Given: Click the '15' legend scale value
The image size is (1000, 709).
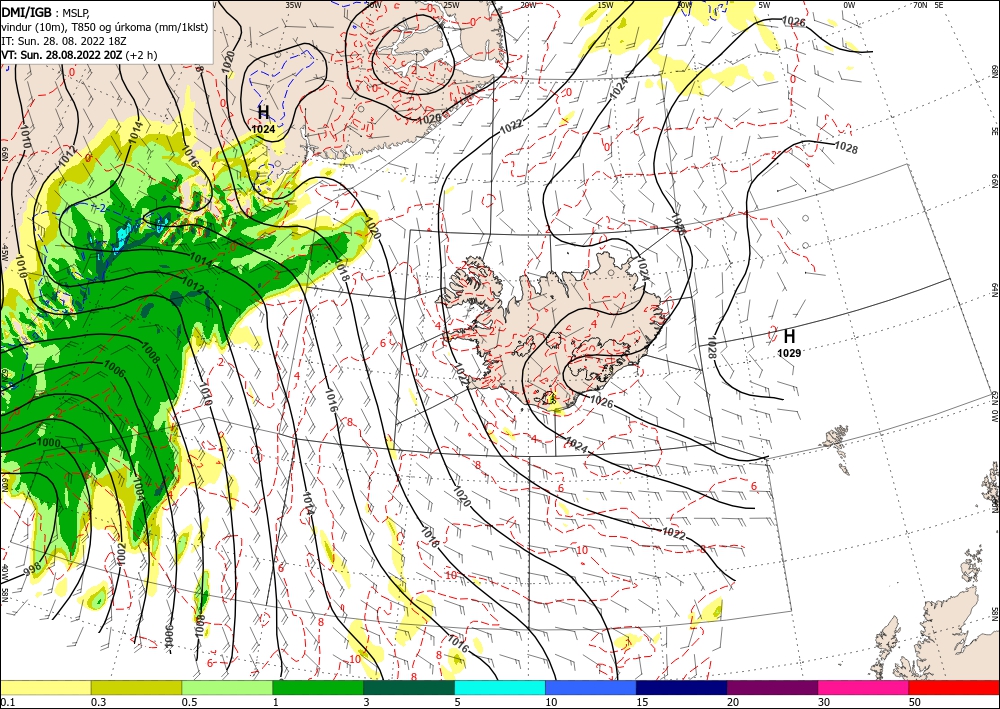Looking at the screenshot, I should tap(642, 702).
